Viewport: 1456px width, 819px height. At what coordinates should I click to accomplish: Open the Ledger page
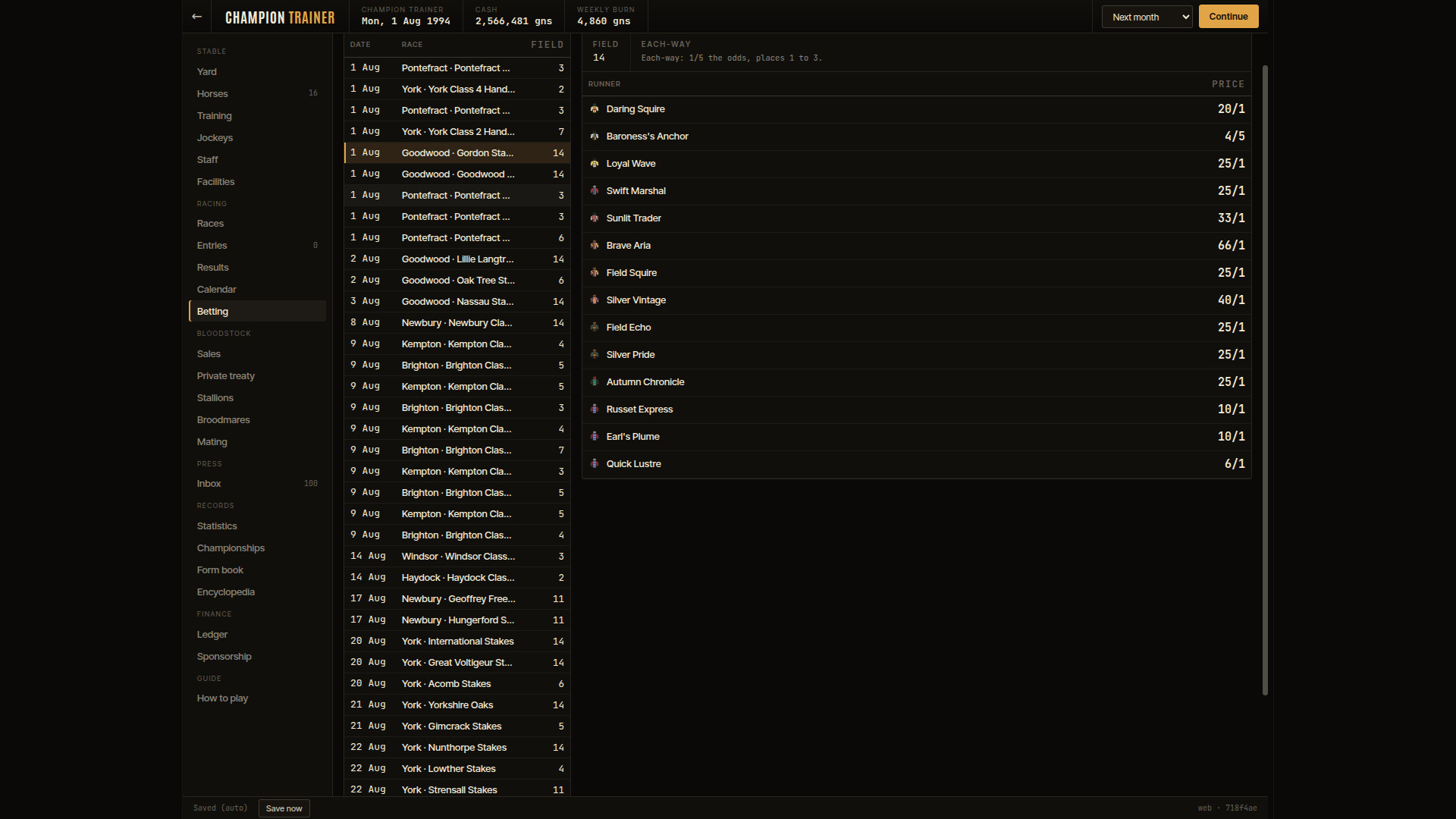click(257, 635)
